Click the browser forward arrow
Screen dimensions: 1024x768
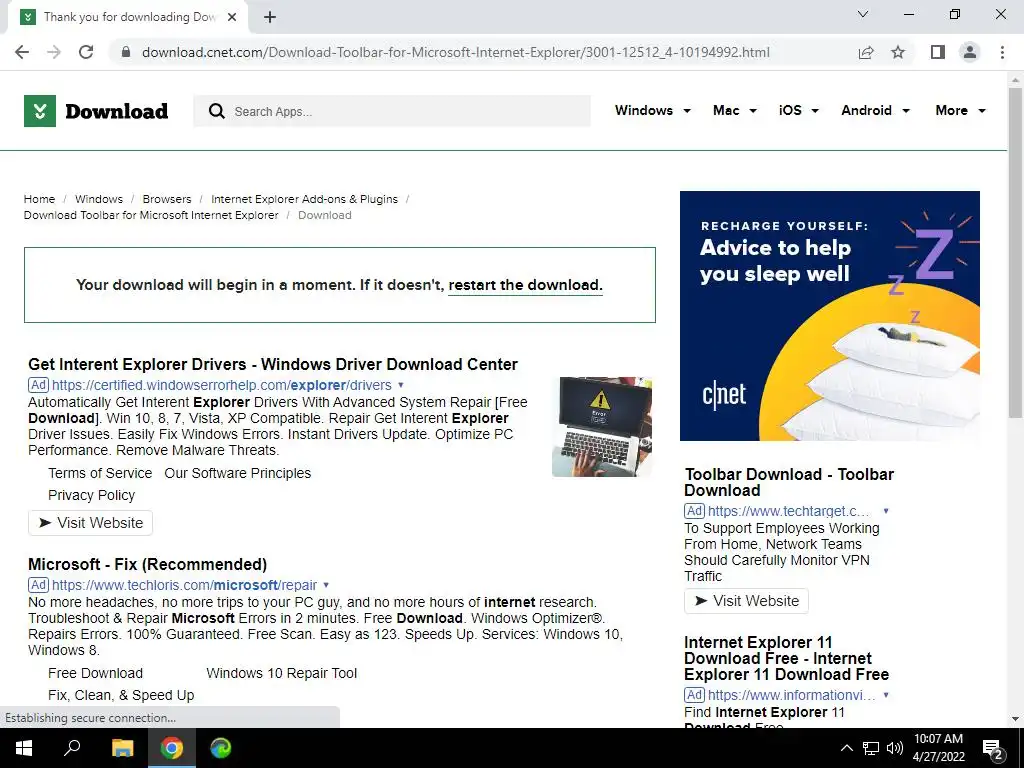pos(54,52)
